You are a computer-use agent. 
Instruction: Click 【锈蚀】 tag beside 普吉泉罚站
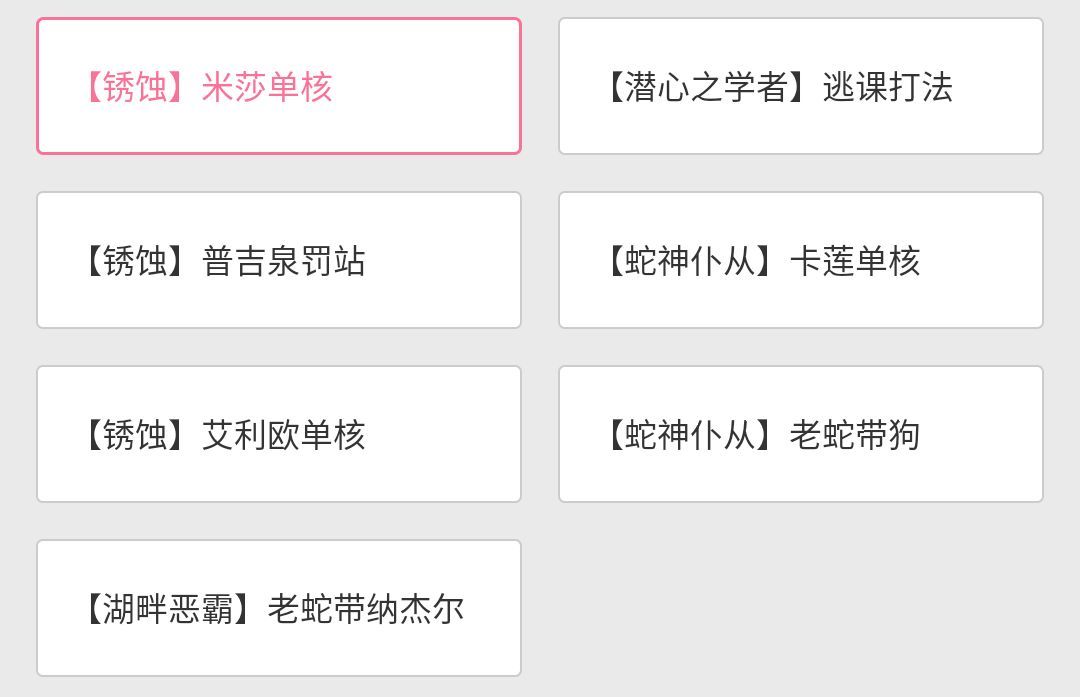point(135,261)
